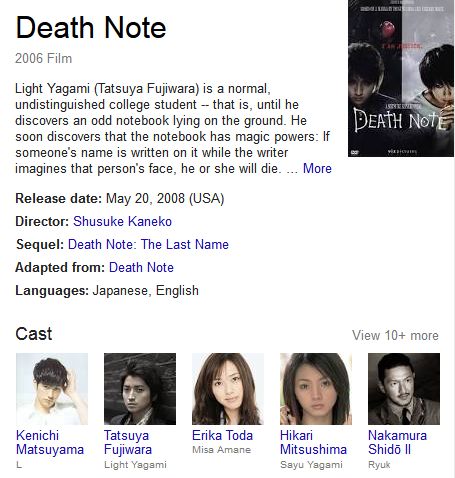The height and width of the screenshot is (478, 455).
Task: Expand description with the More link
Action: (317, 168)
